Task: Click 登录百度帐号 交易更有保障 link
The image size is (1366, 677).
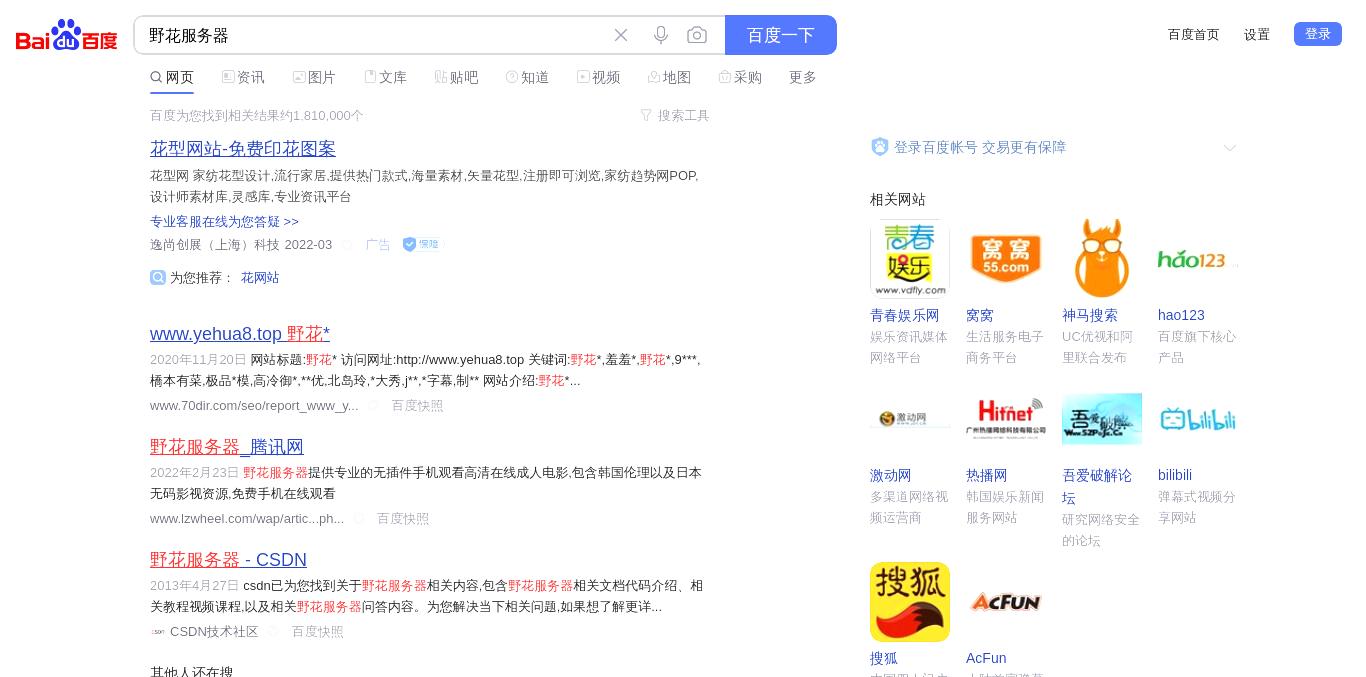Action: pos(980,147)
